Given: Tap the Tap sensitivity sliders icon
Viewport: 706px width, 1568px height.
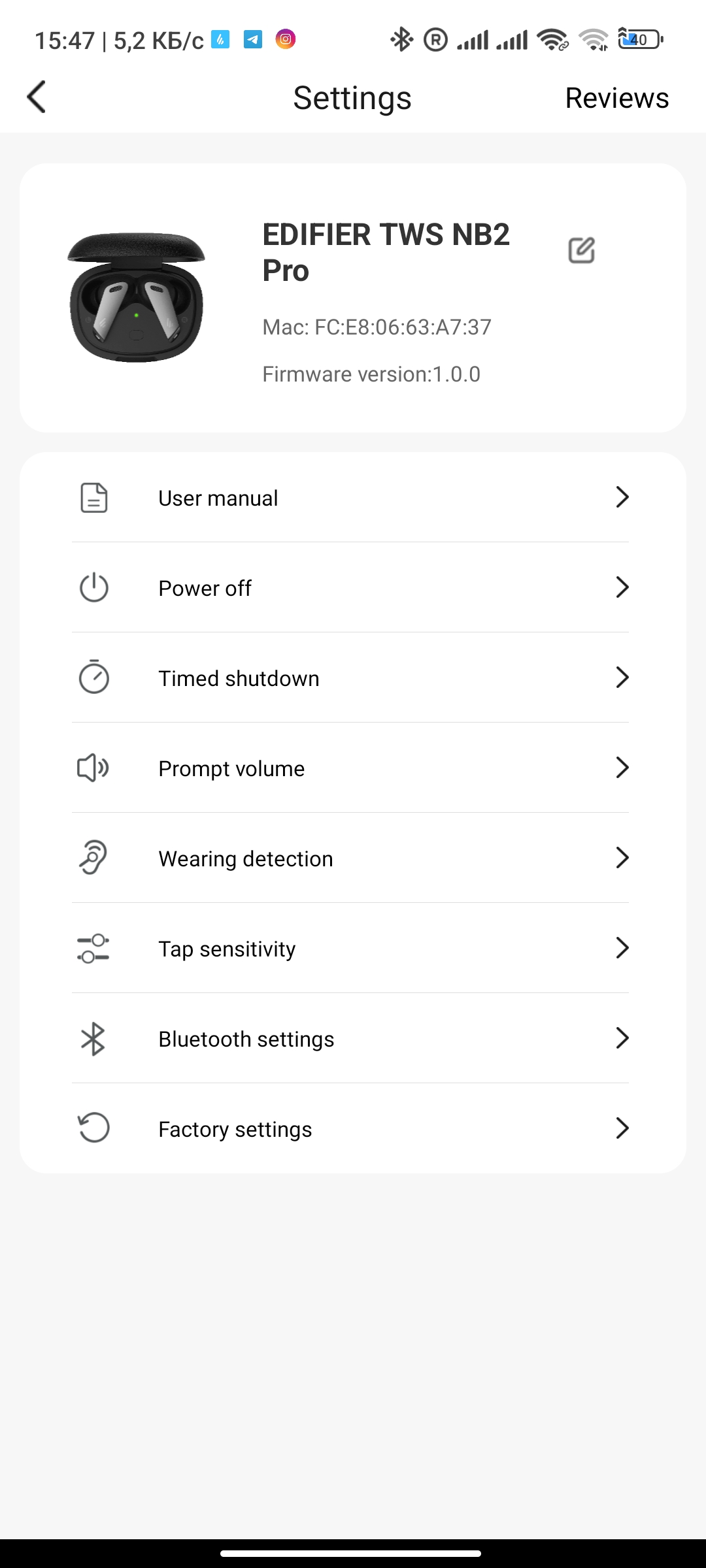Looking at the screenshot, I should pyautogui.click(x=93, y=948).
